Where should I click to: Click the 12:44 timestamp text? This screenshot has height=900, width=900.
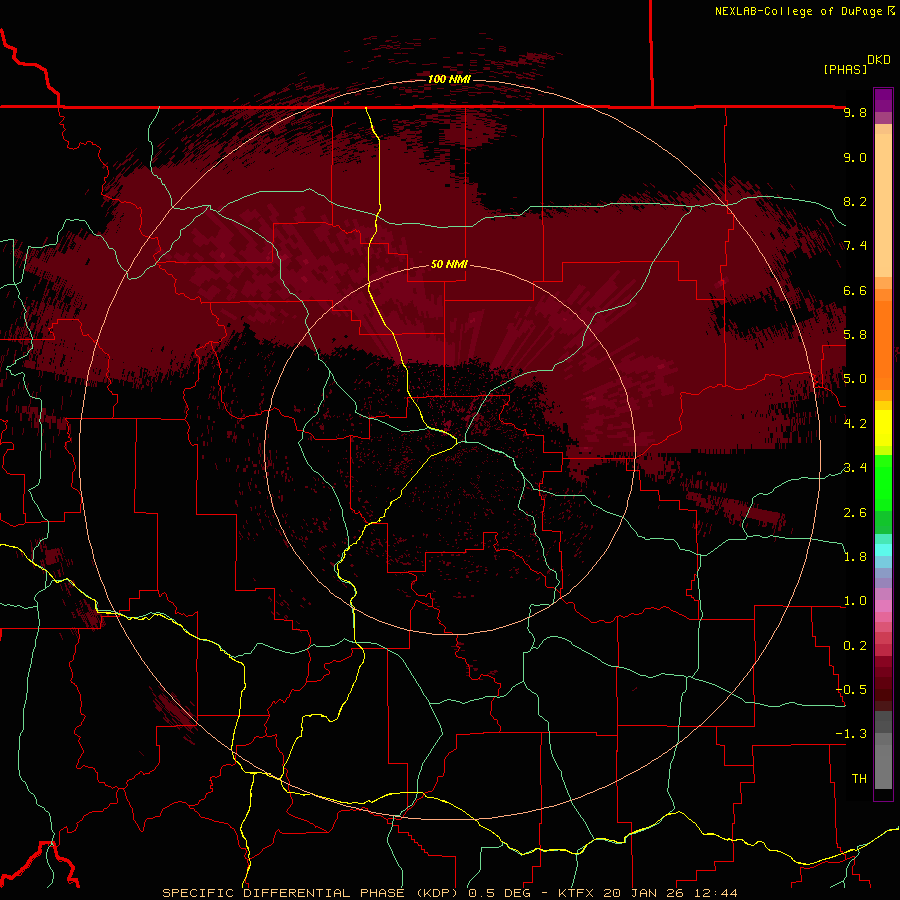click(715, 893)
